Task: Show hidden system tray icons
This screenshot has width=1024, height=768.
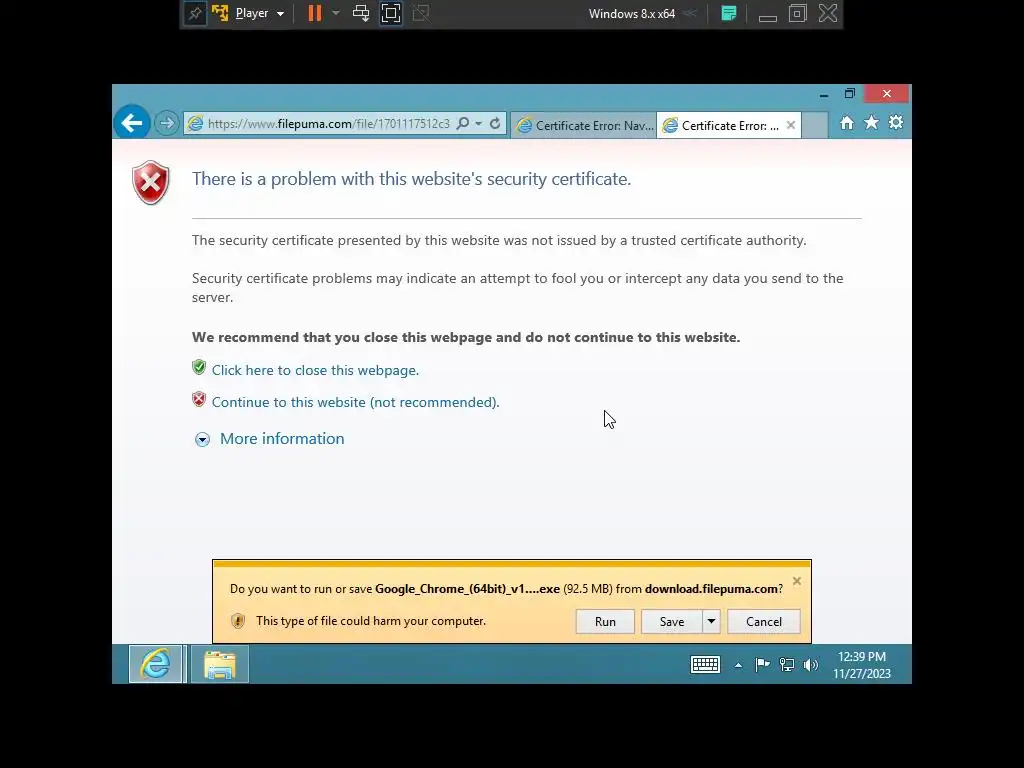Action: pos(738,665)
